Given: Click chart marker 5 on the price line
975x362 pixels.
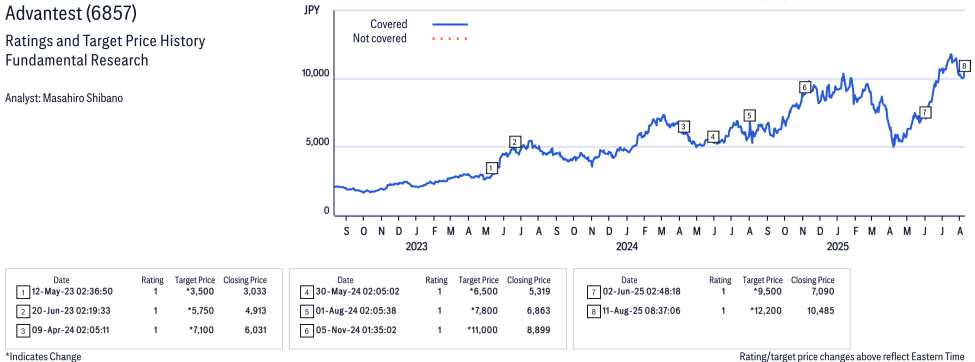Looking at the screenshot, I should [749, 115].
